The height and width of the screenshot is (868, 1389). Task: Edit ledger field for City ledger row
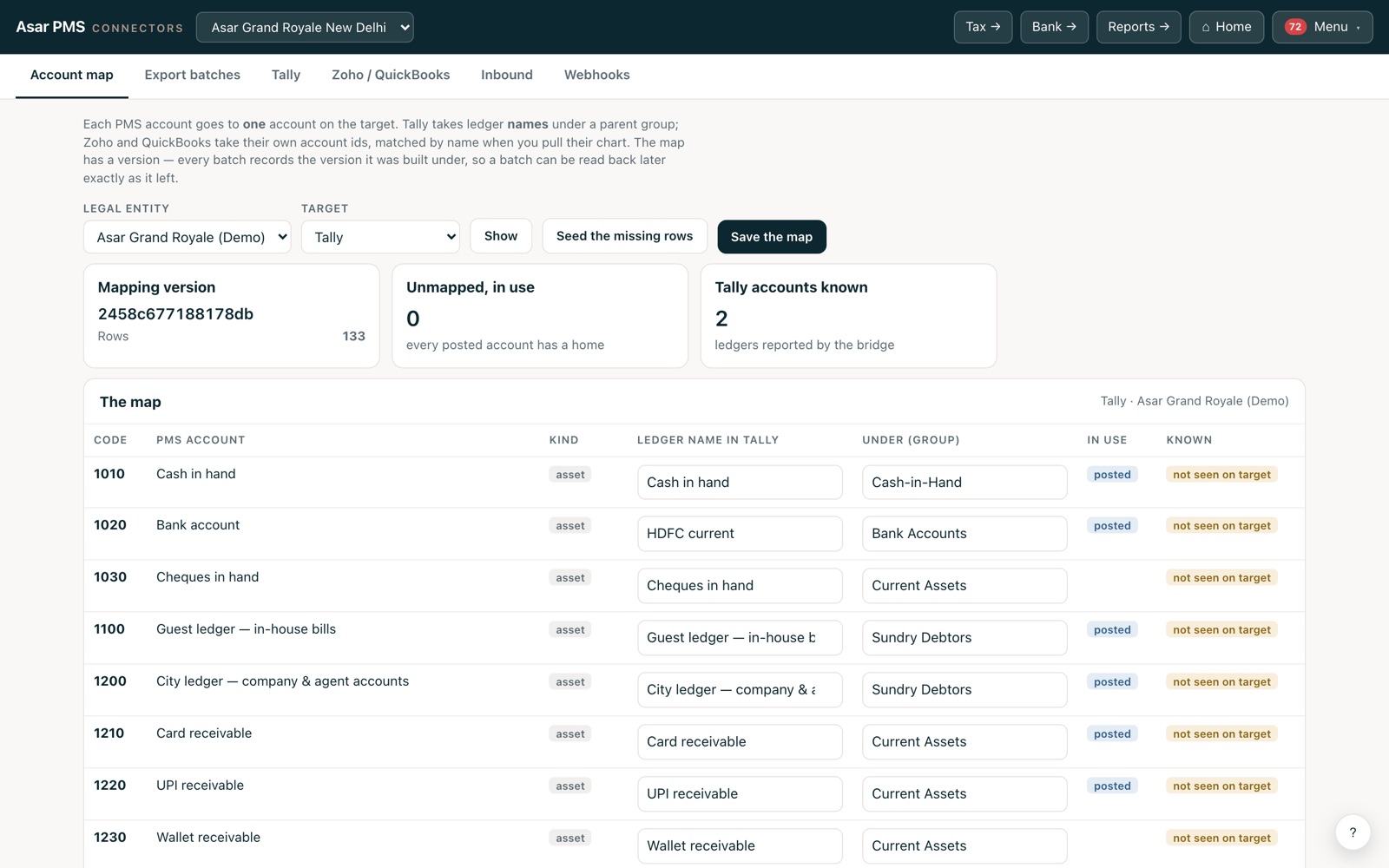click(x=740, y=690)
